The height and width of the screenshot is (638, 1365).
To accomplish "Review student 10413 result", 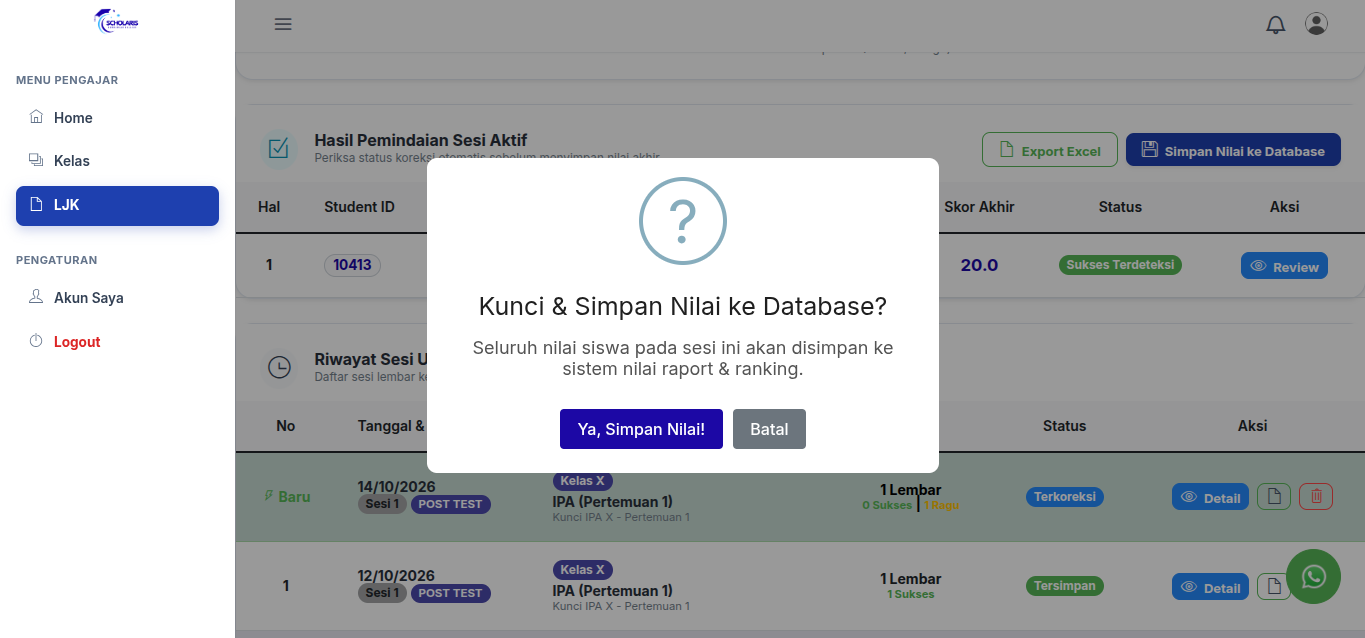I will pos(1284,266).
